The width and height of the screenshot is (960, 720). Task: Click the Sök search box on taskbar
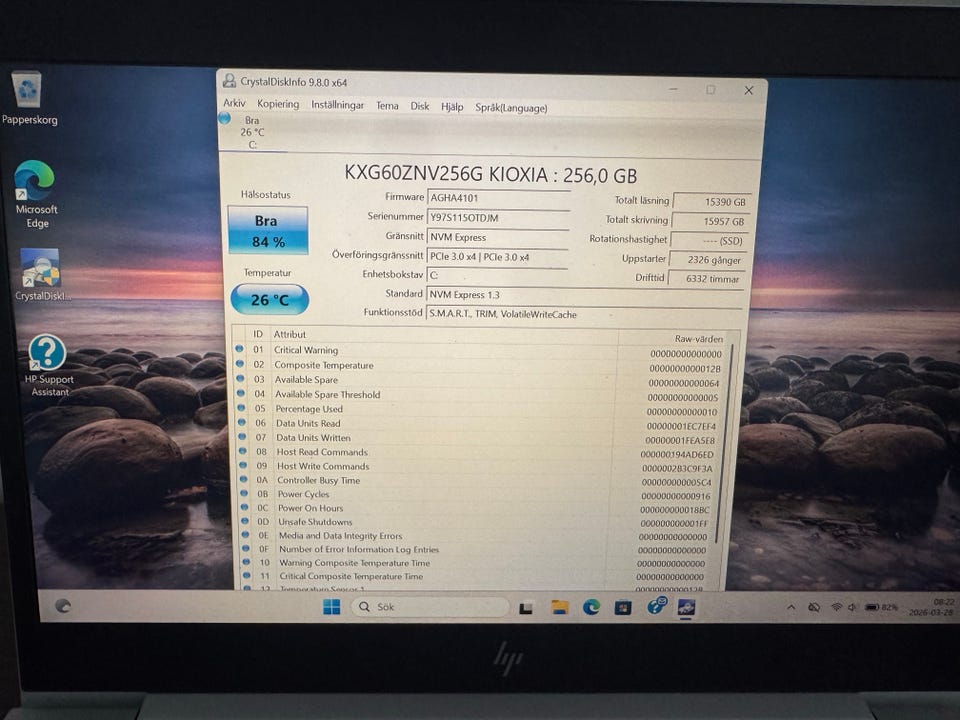click(x=430, y=607)
